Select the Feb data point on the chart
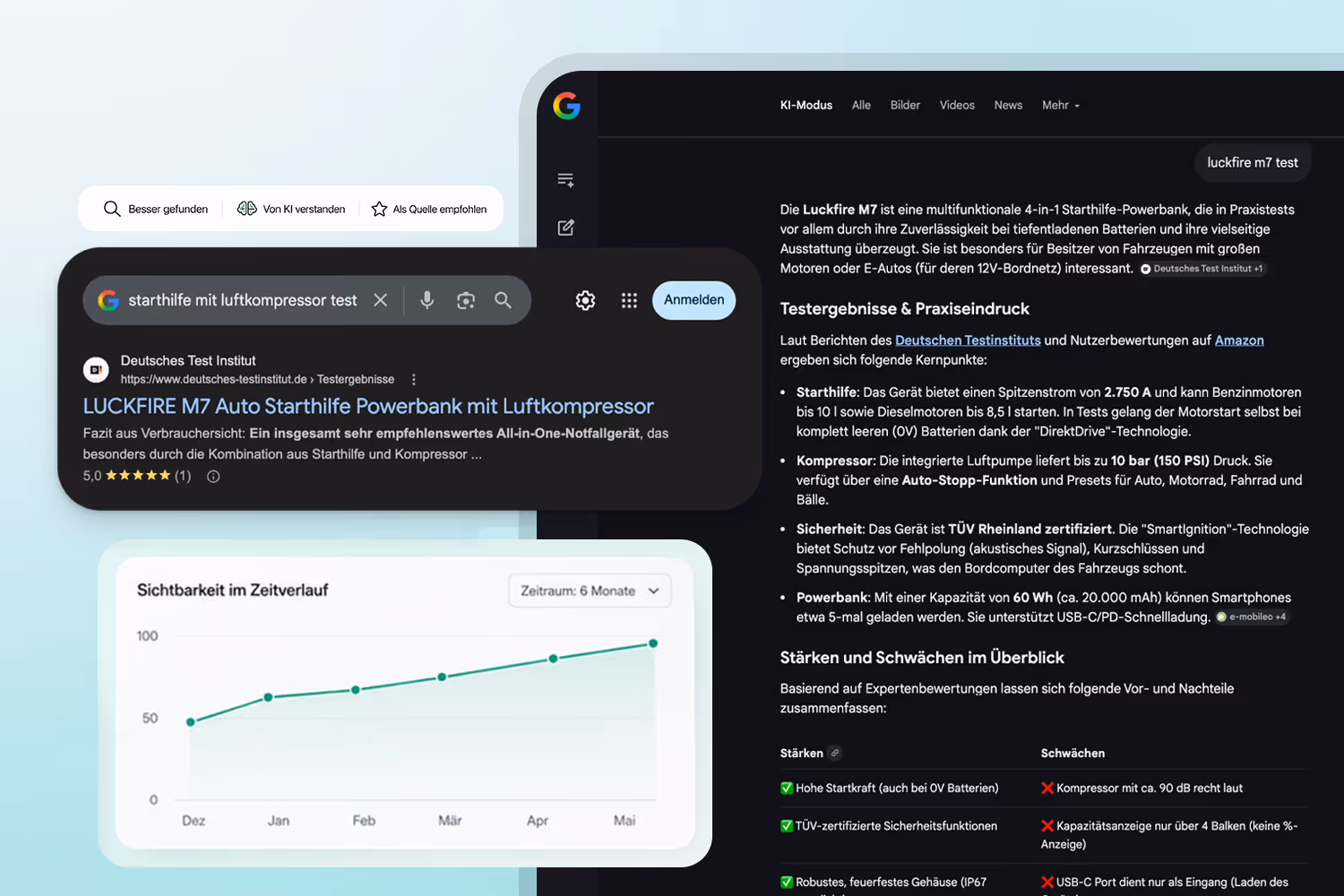Image resolution: width=1344 pixels, height=896 pixels. pyautogui.click(x=356, y=690)
